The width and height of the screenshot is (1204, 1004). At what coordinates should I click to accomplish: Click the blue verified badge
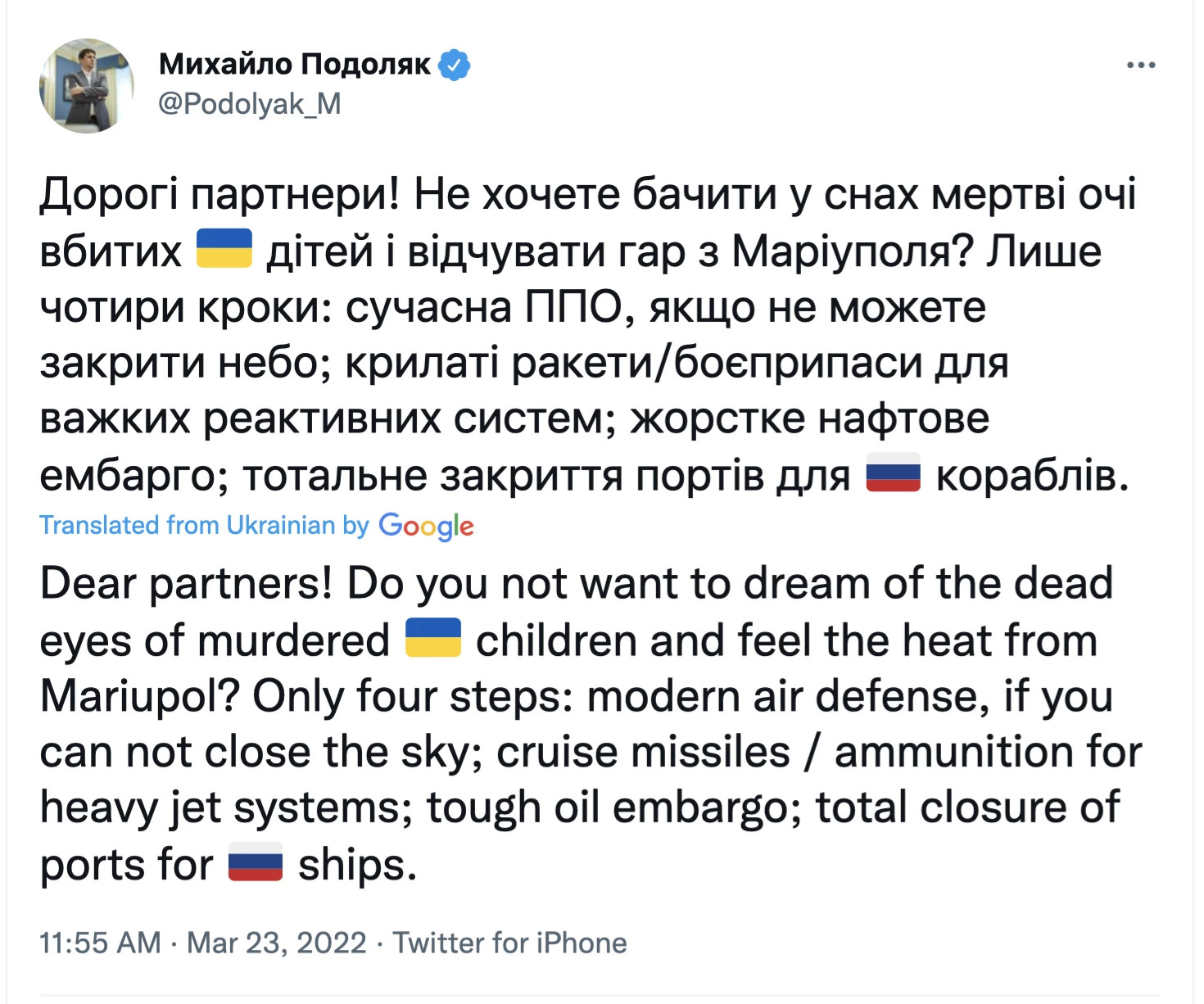tap(455, 65)
